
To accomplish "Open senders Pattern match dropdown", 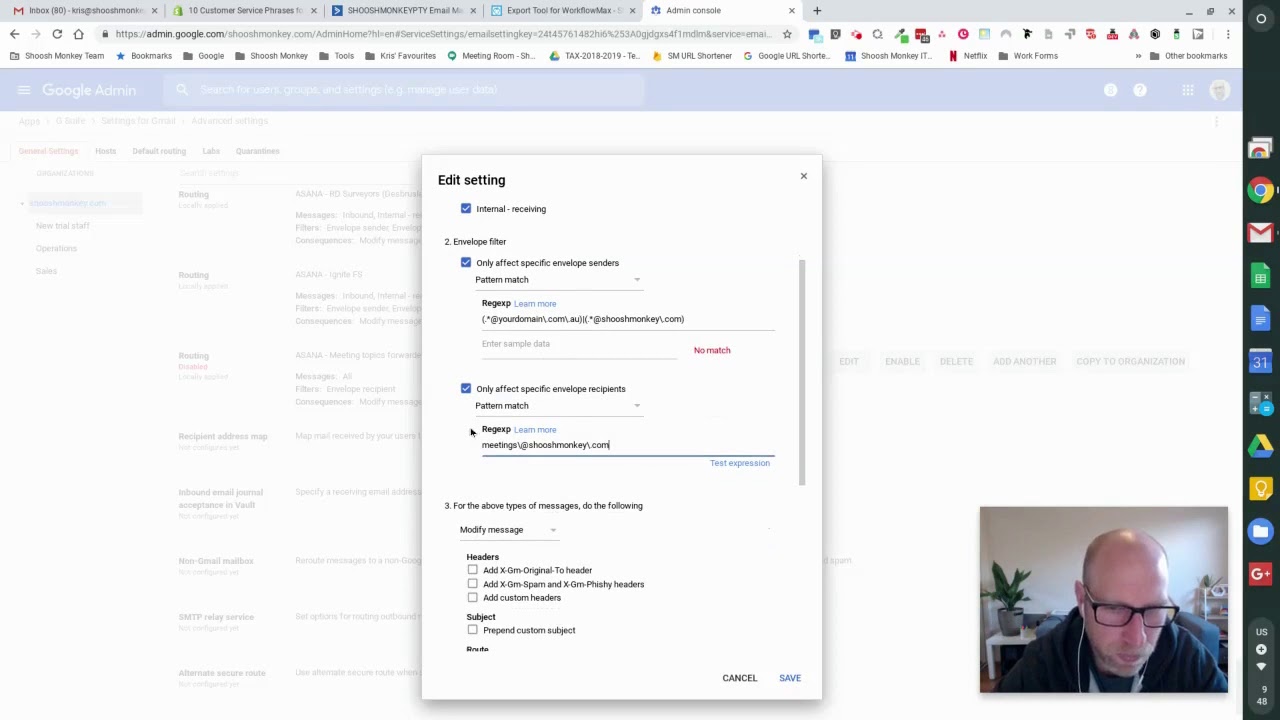I will [x=558, y=280].
